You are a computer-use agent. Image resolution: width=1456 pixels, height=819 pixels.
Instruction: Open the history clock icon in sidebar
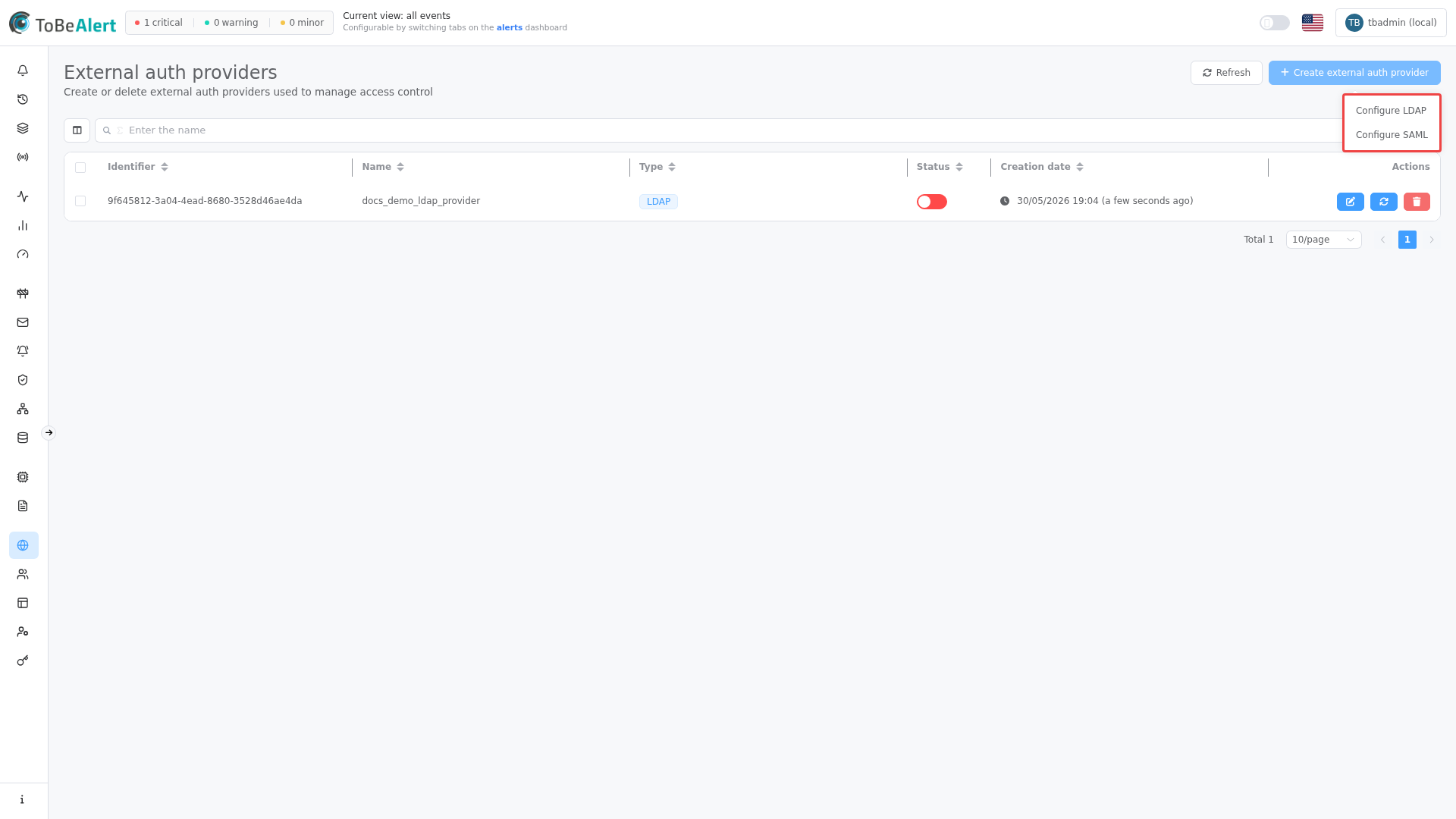tap(23, 99)
